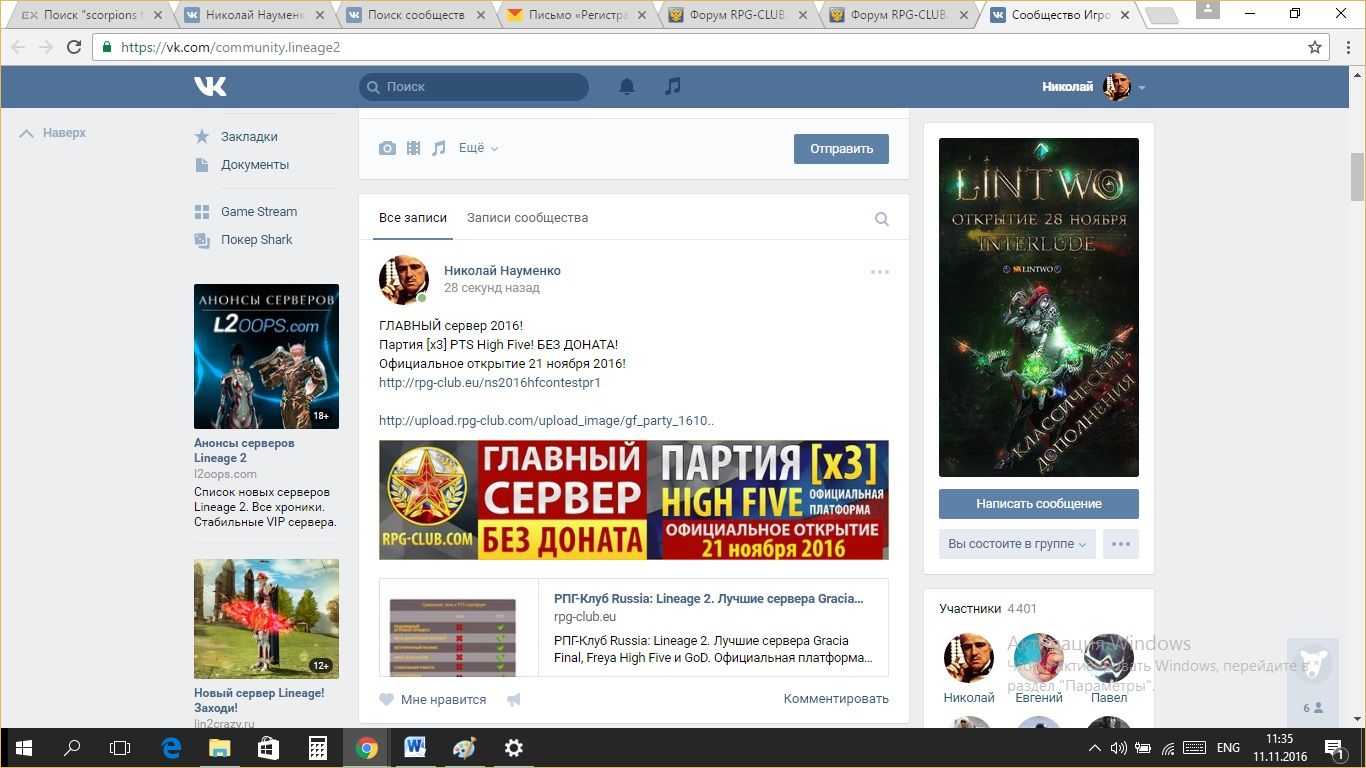
Task: Show hidden system tray icons
Action: (x=1095, y=748)
